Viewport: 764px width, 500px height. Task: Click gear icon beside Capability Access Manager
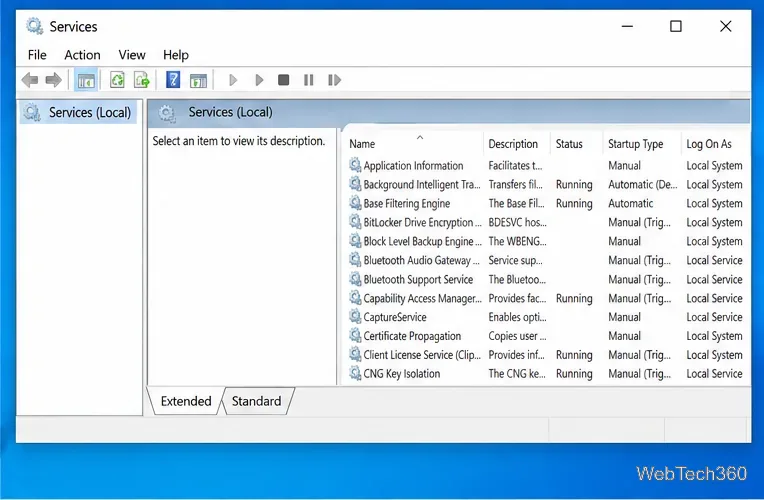(x=355, y=297)
